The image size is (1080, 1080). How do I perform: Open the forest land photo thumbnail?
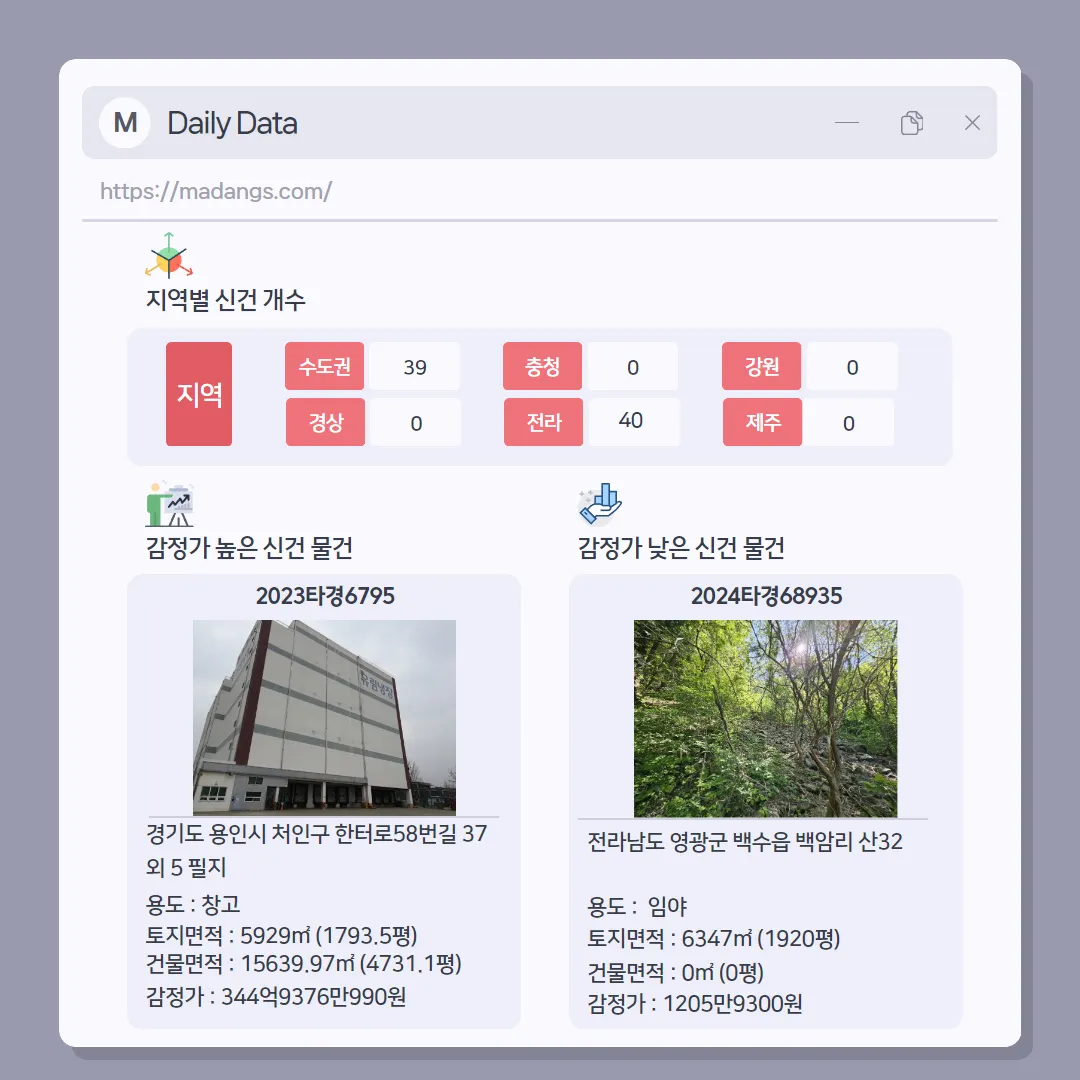765,718
